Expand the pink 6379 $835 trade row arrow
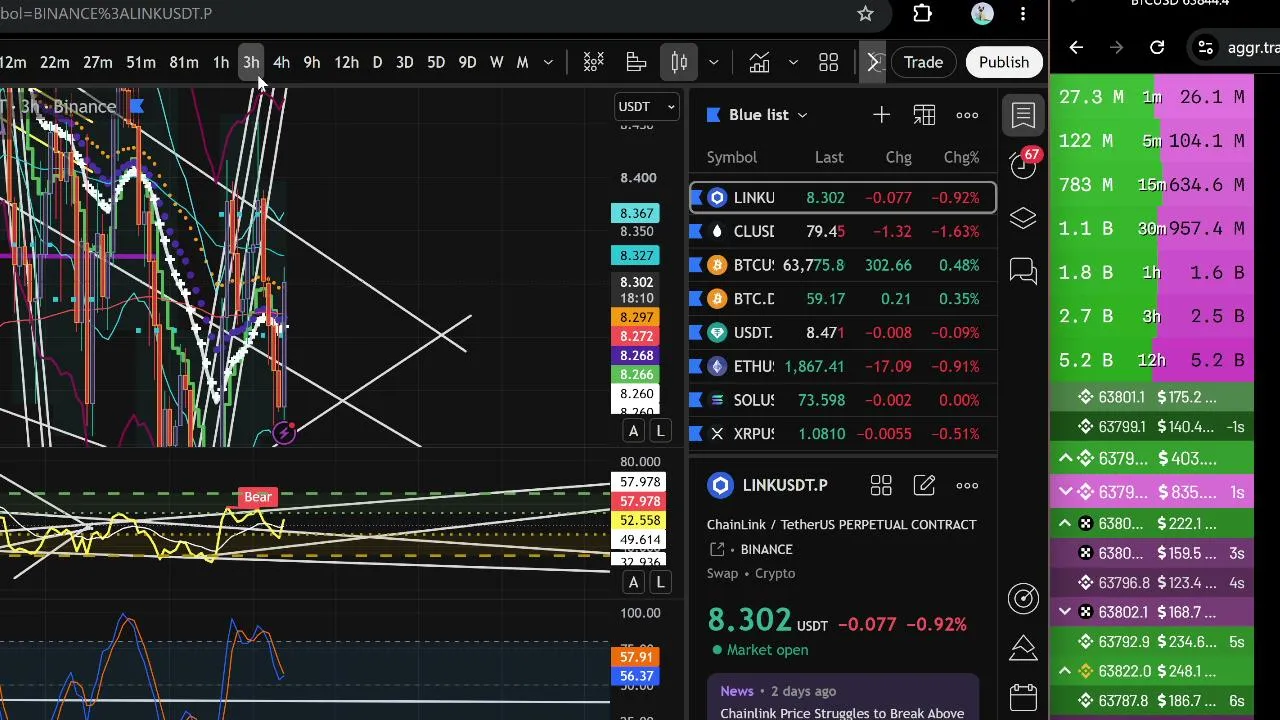This screenshot has width=1280, height=720. click(x=1065, y=492)
